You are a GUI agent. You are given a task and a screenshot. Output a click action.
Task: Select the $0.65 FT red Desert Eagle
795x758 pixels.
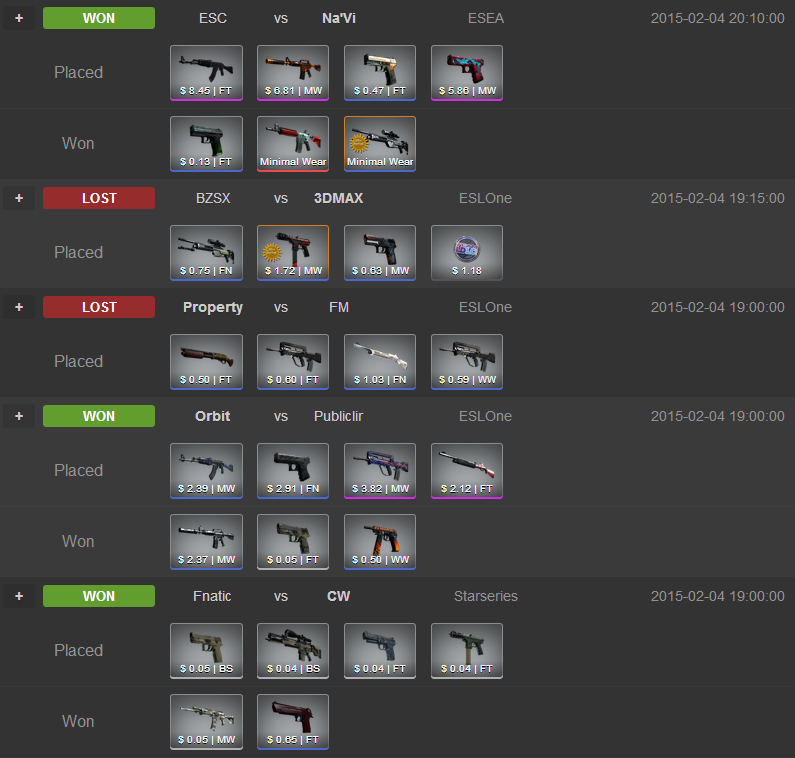click(293, 722)
